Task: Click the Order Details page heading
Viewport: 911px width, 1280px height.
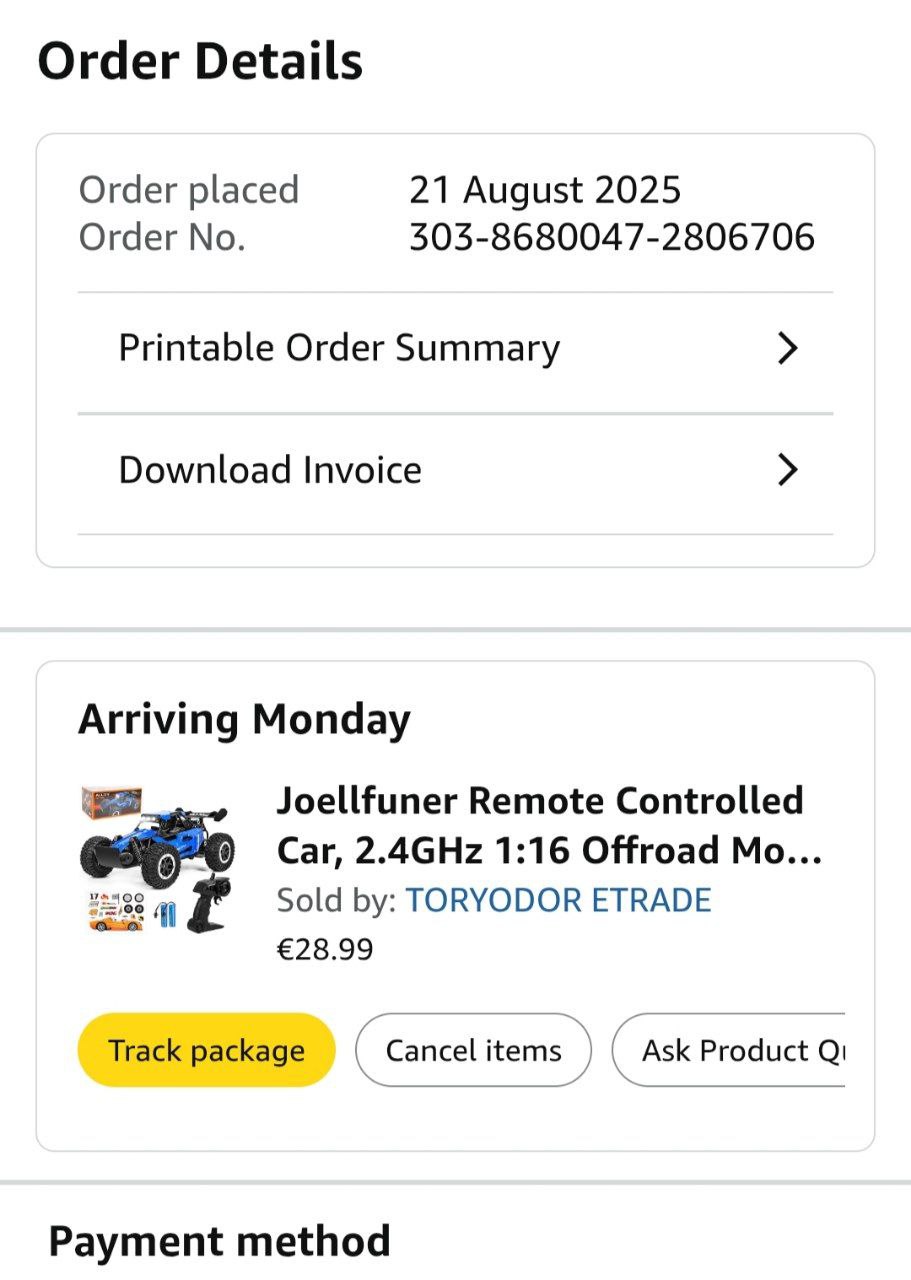Action: coord(200,62)
